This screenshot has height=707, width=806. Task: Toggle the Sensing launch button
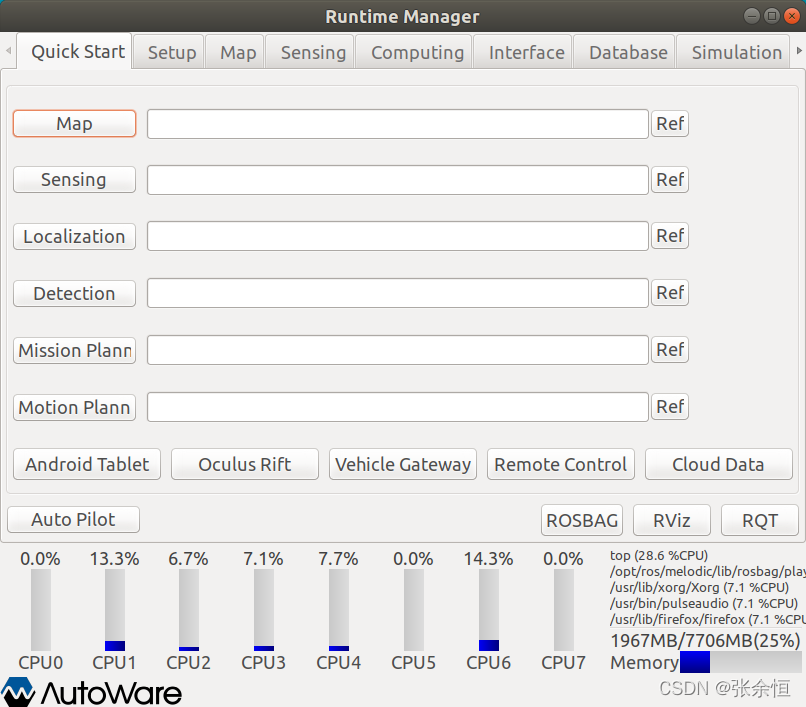[74, 179]
